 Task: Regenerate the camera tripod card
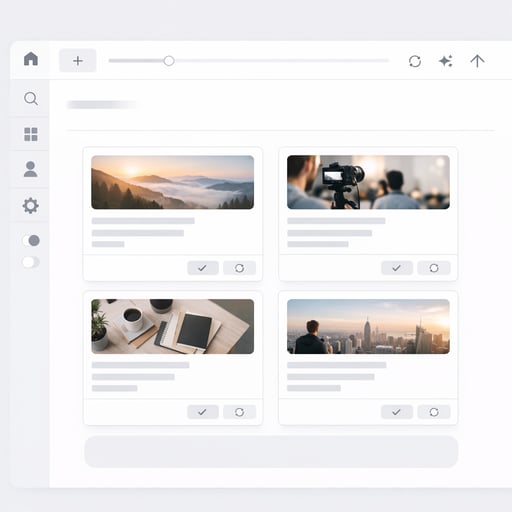pos(434,268)
